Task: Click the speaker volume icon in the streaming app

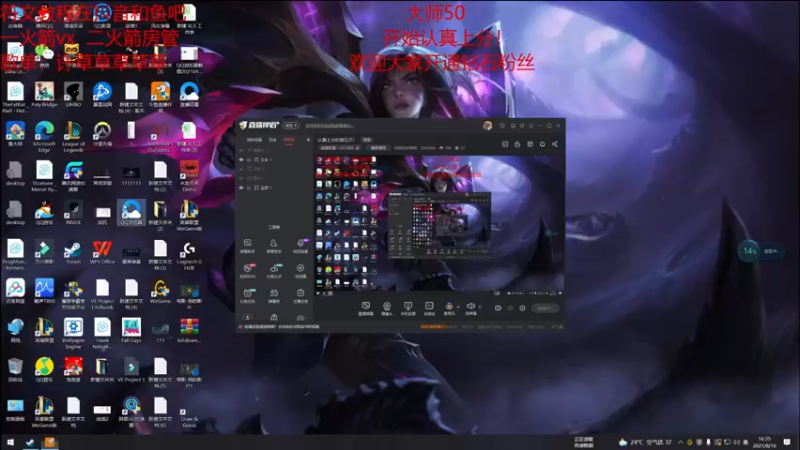Action: tap(470, 306)
